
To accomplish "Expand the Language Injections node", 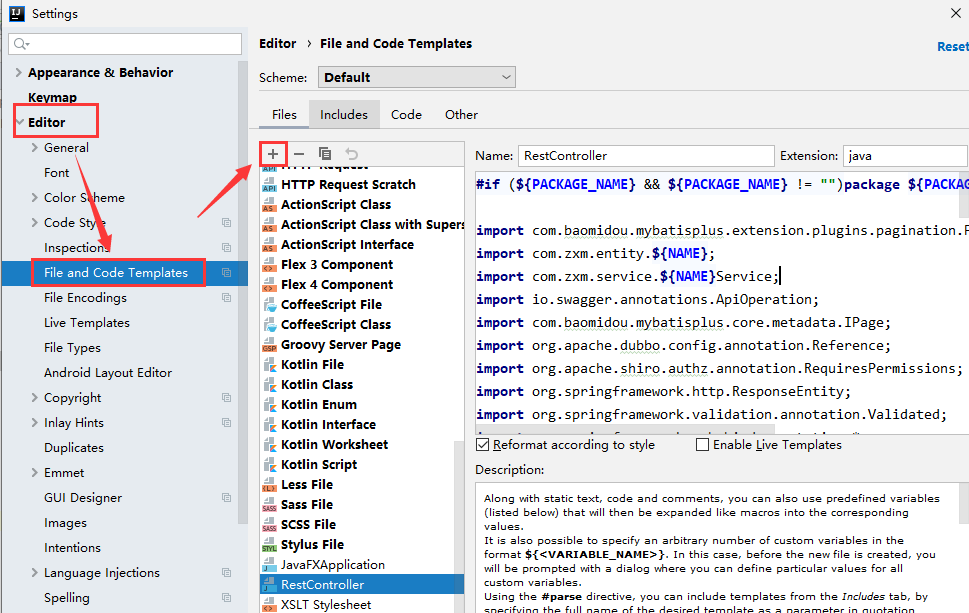I will point(35,573).
